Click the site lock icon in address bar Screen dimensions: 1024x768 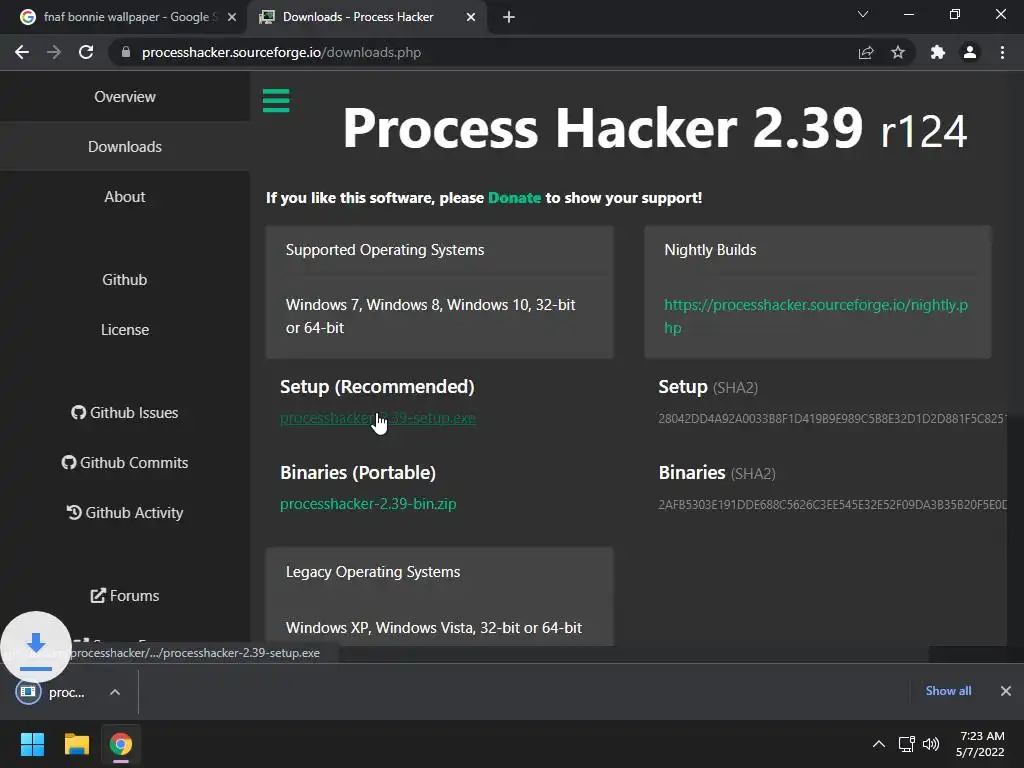[x=126, y=52]
